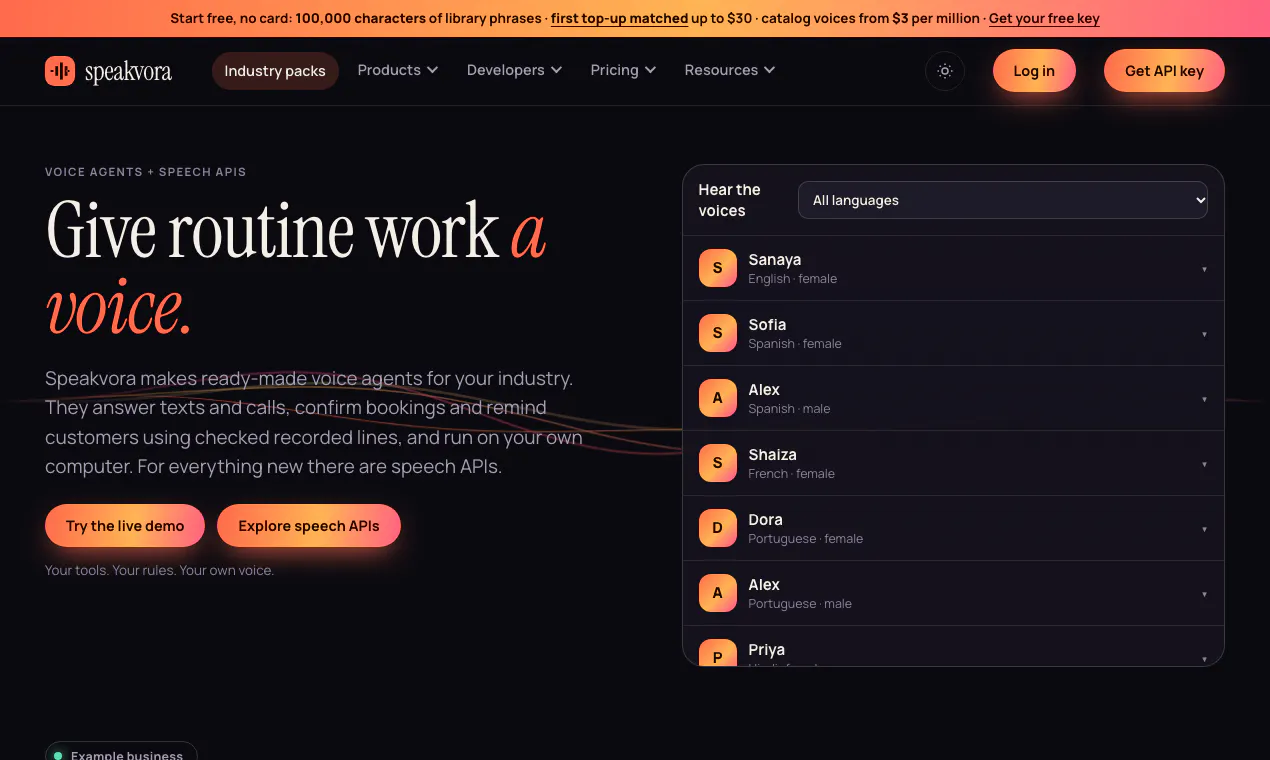The width and height of the screenshot is (1270, 760).
Task: Open the All languages dropdown
Action: (1003, 200)
